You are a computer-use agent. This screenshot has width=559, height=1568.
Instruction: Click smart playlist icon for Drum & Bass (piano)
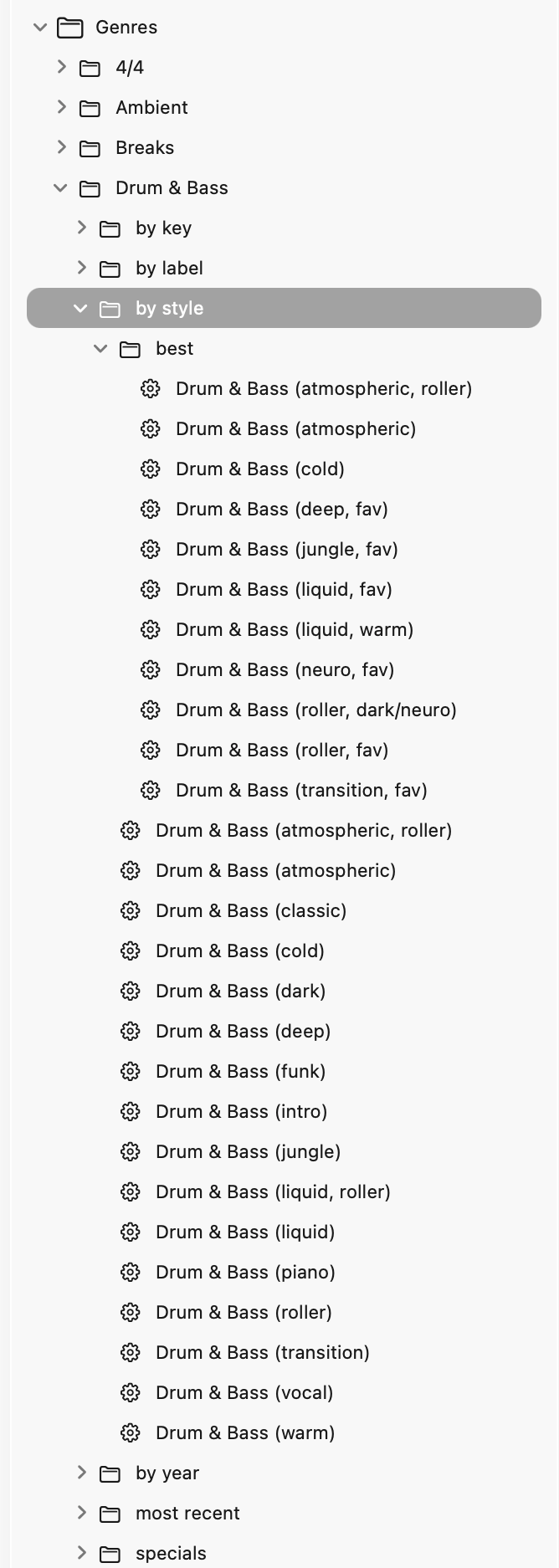(131, 1272)
